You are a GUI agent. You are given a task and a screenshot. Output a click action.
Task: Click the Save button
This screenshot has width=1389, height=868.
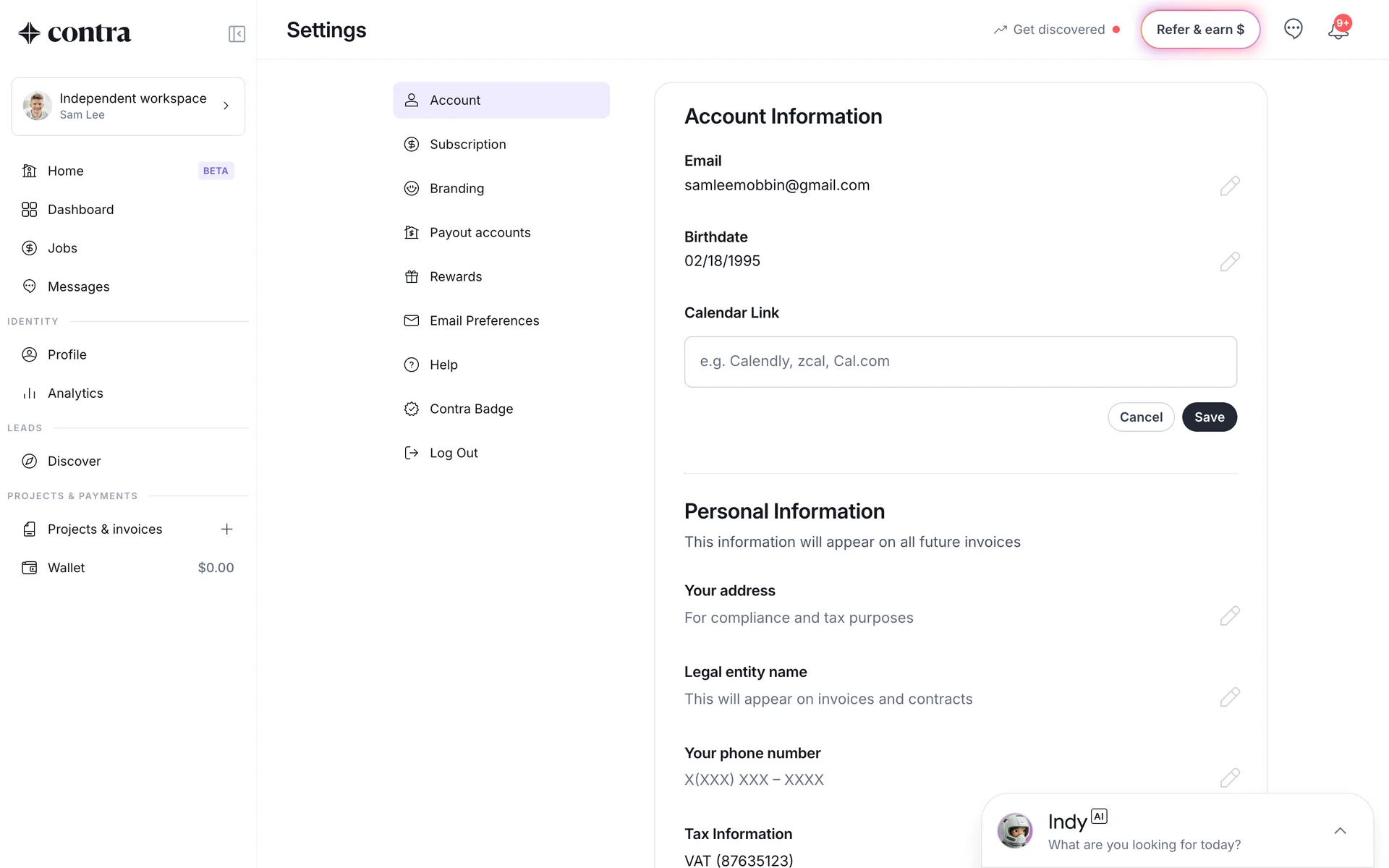(1209, 417)
